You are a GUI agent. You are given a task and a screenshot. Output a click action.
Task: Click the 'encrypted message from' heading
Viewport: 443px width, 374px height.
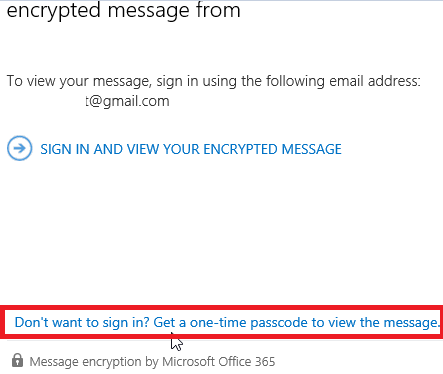pyautogui.click(x=123, y=10)
